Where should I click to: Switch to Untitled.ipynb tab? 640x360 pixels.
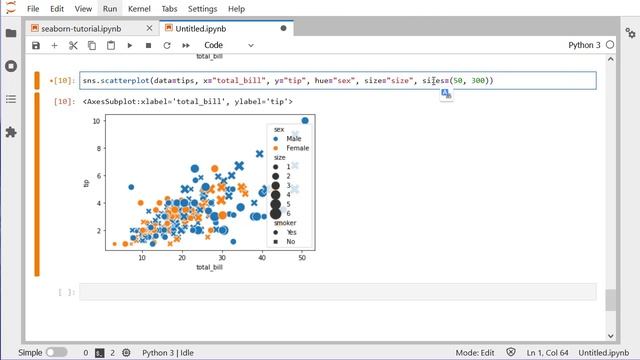226,28
